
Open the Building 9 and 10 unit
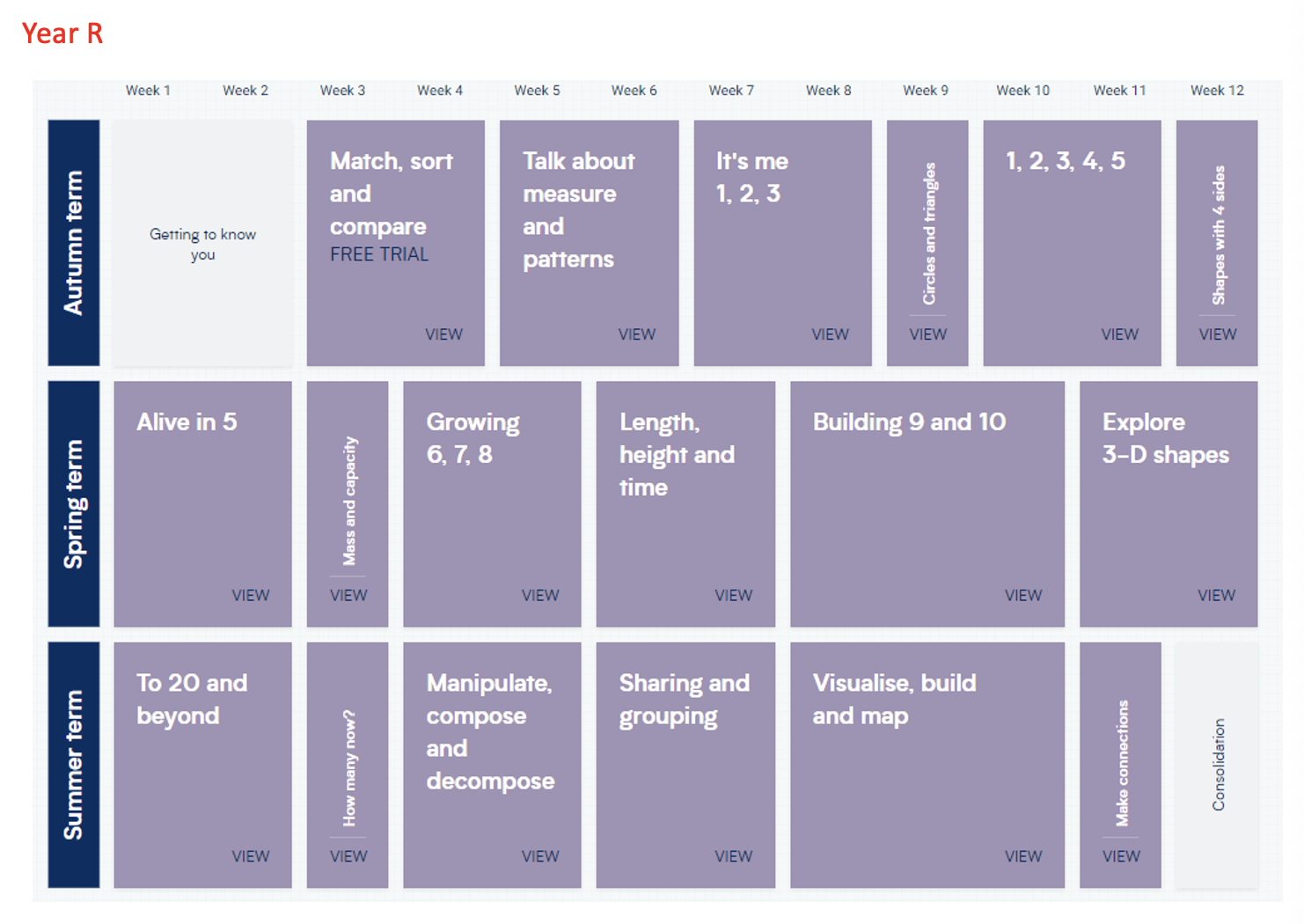point(927,503)
